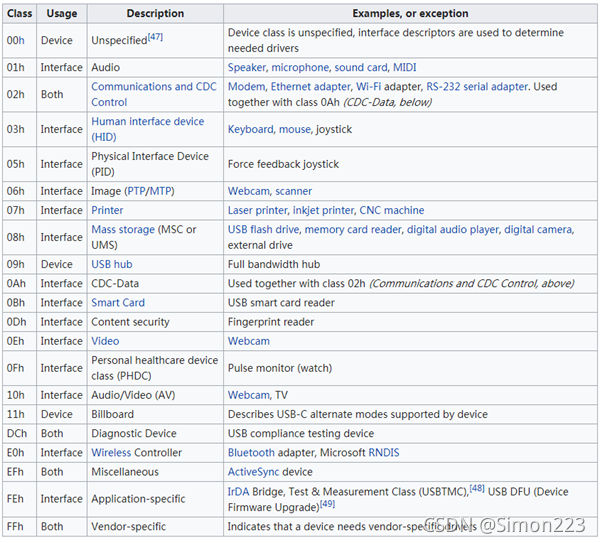Open the Speaker link in Audio row
This screenshot has height=543, width=600.
pyautogui.click(x=247, y=67)
